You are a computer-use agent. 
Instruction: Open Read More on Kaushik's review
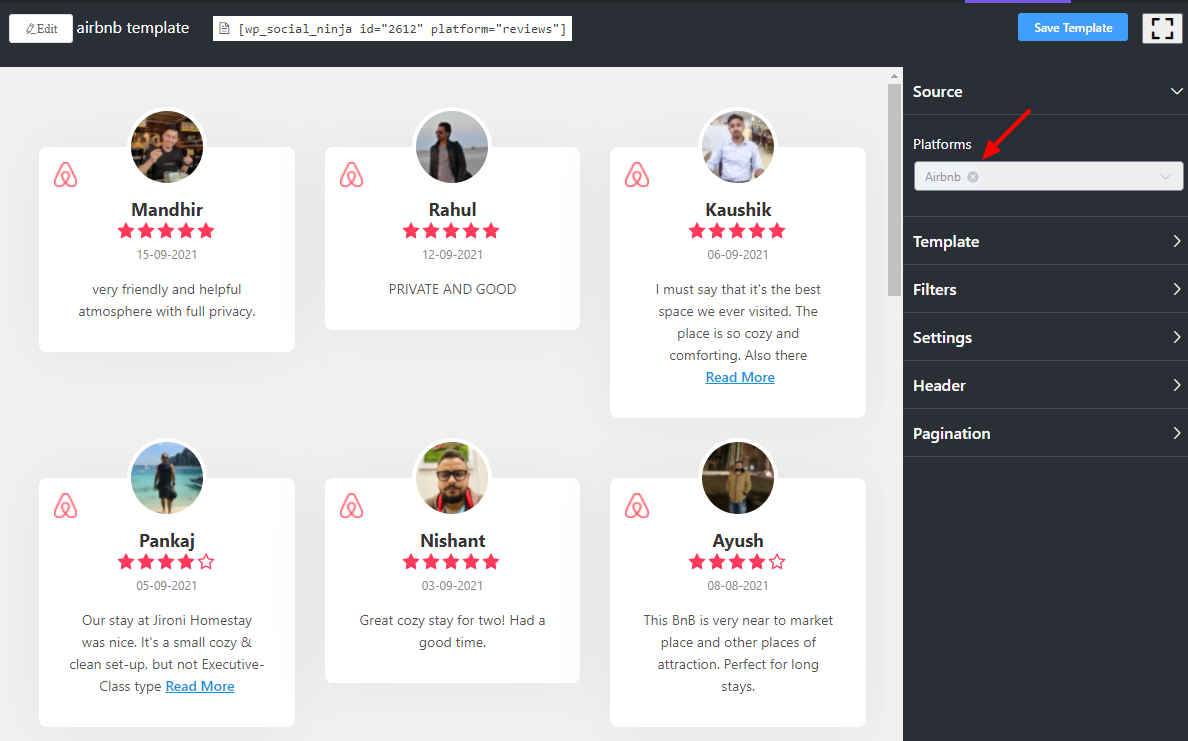click(x=740, y=377)
